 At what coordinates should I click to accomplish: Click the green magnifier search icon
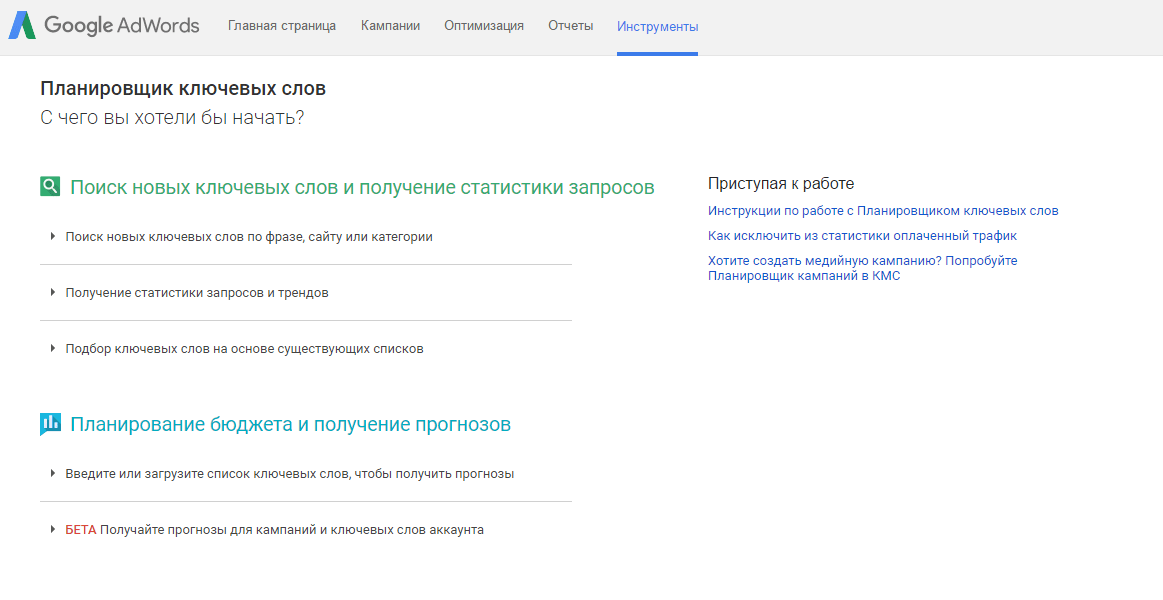(50, 187)
